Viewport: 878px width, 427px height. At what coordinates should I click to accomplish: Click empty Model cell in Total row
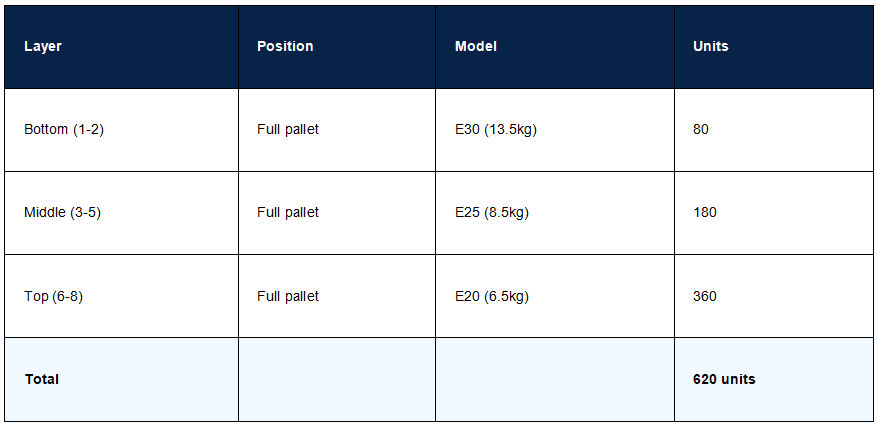555,379
